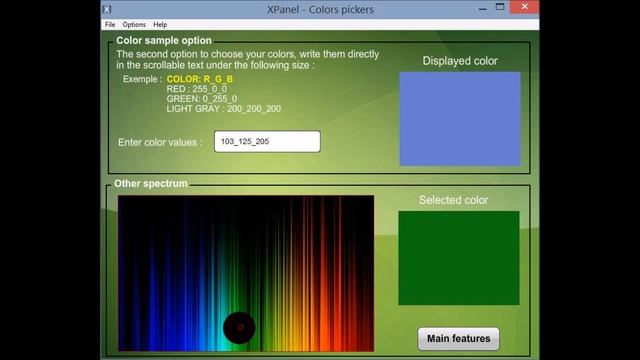Click the 'COLOR: R_G_B' example text
The image size is (640, 360).
(200, 79)
